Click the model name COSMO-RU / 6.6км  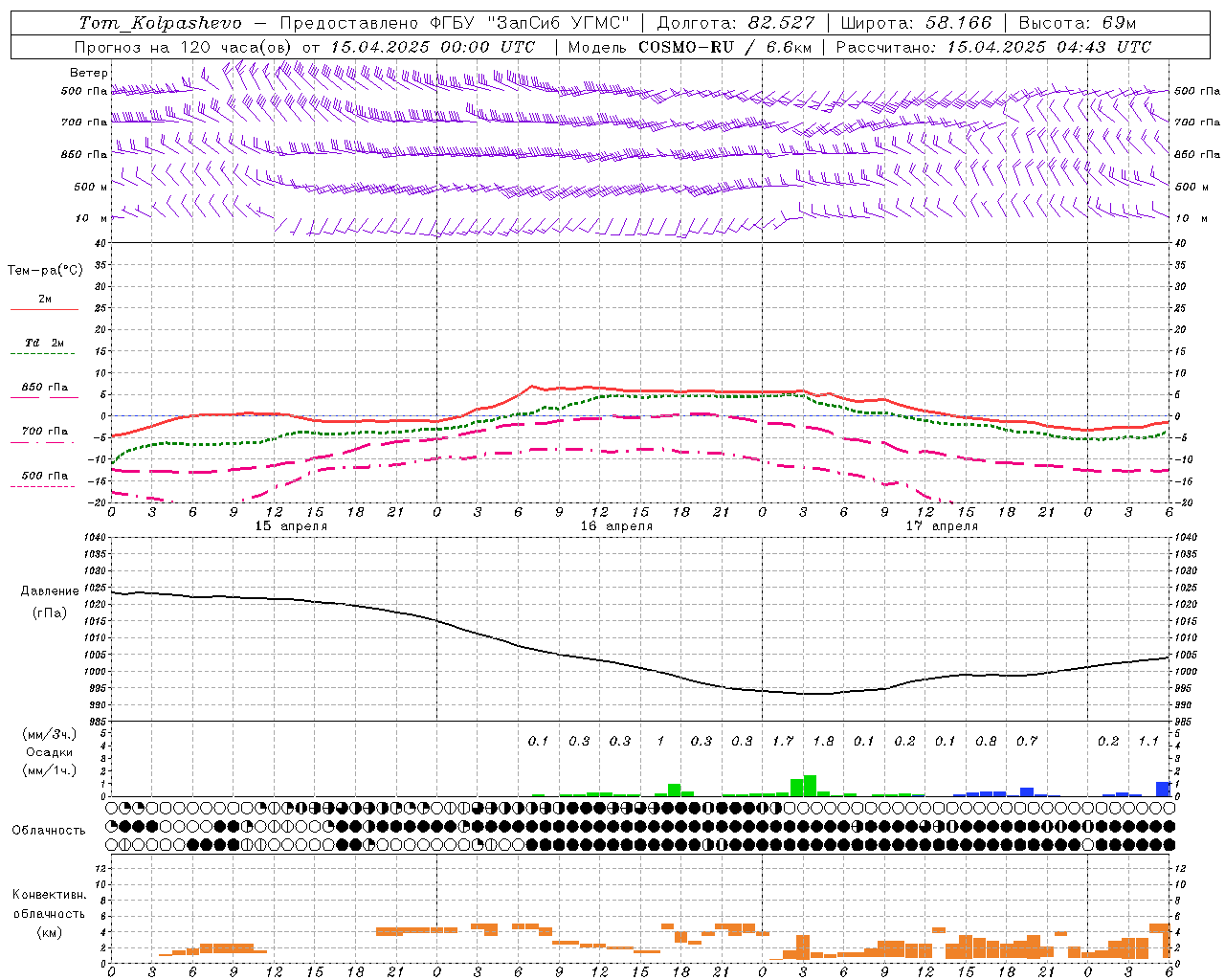725,47
